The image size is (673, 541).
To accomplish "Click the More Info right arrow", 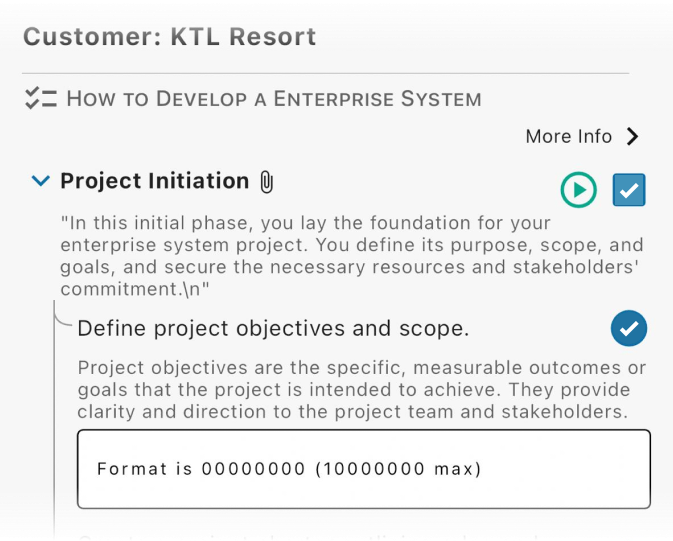I will click(x=632, y=137).
